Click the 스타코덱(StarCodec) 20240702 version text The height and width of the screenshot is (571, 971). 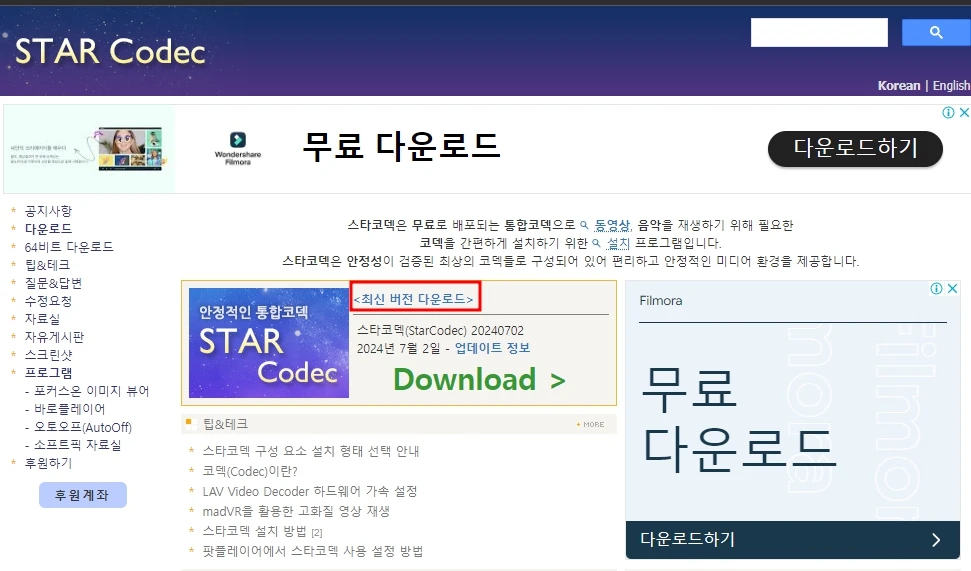(440, 331)
